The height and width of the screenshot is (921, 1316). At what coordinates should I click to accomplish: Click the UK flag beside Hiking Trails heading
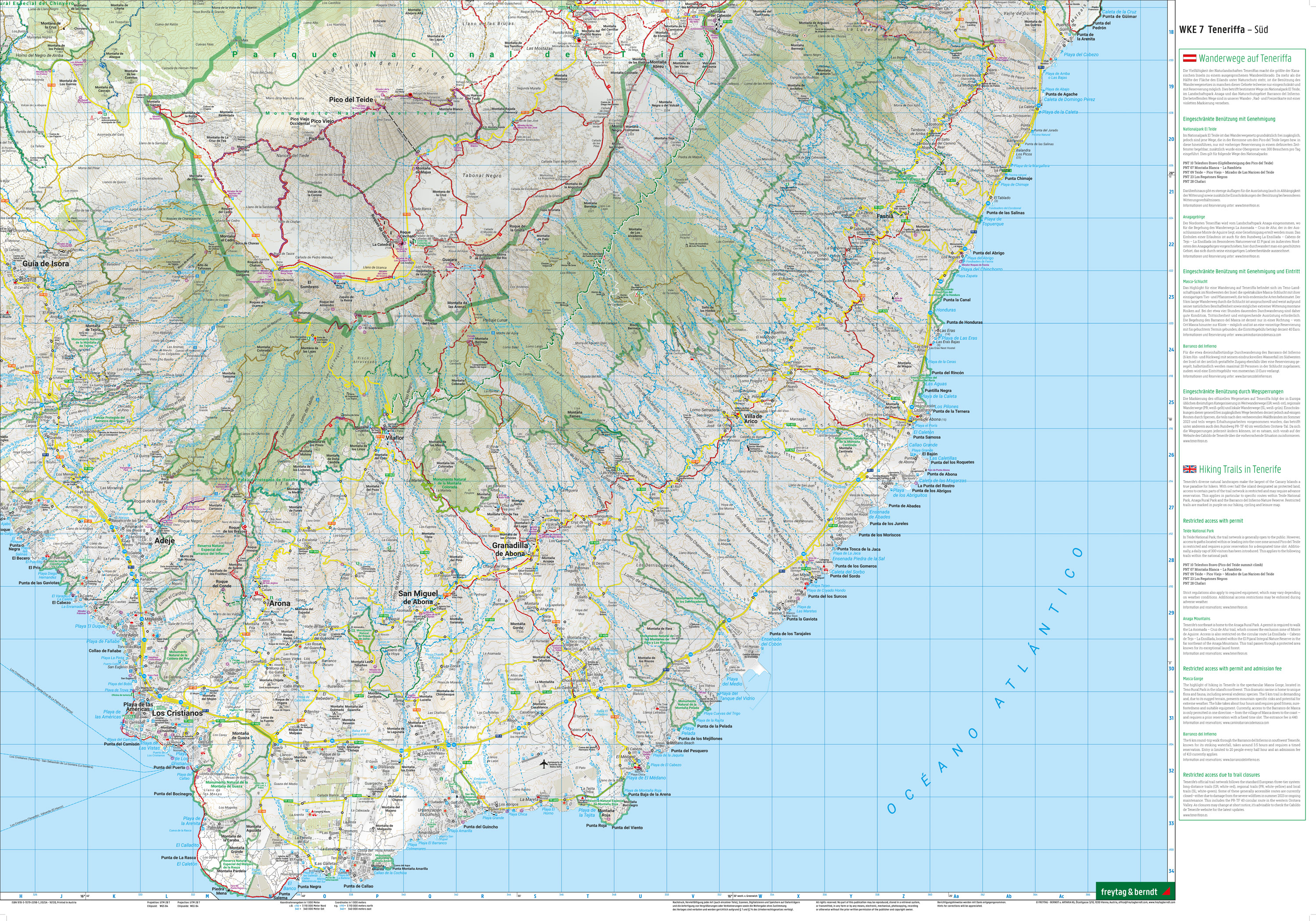point(1189,469)
